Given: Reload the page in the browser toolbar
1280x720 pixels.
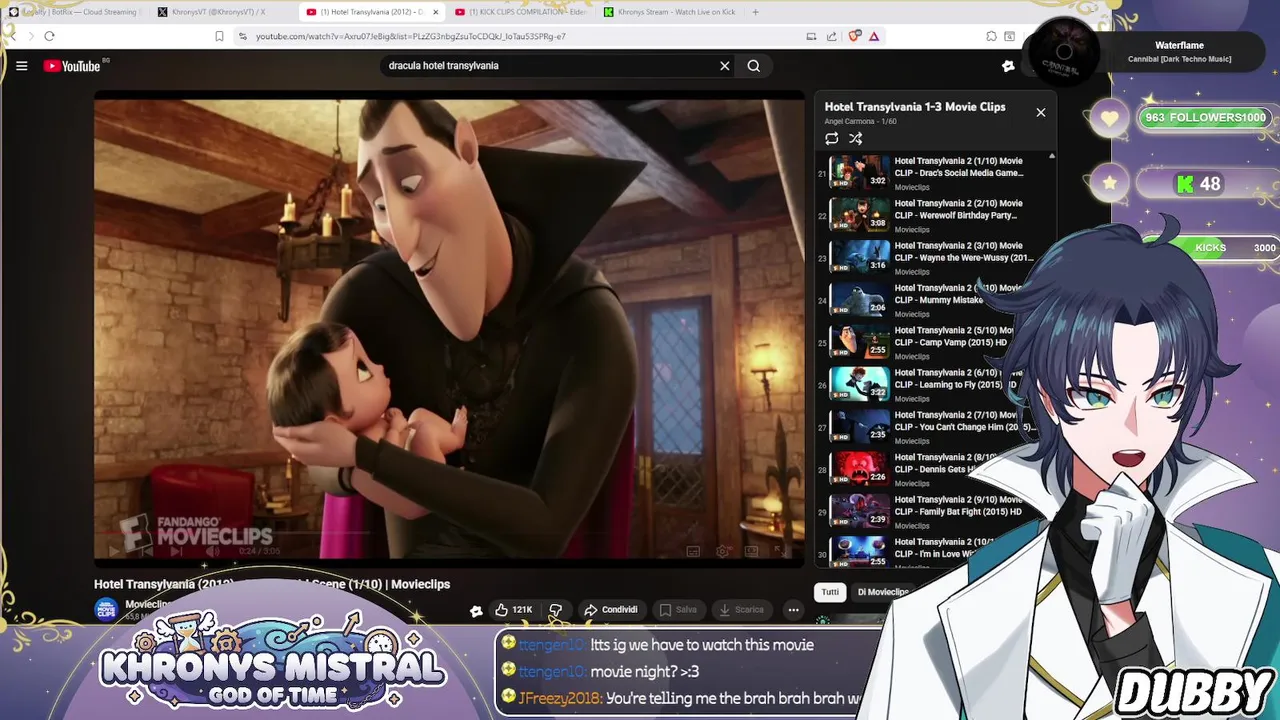Looking at the screenshot, I should [x=49, y=36].
